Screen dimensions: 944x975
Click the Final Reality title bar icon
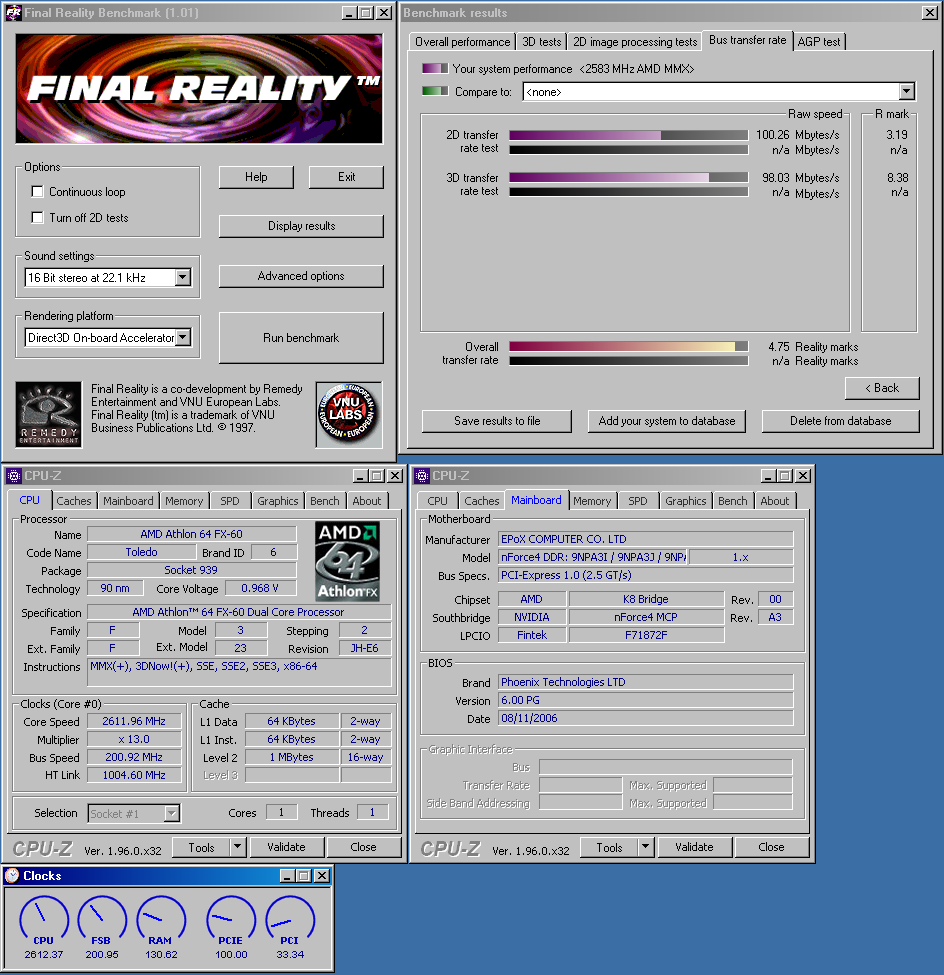[13, 12]
